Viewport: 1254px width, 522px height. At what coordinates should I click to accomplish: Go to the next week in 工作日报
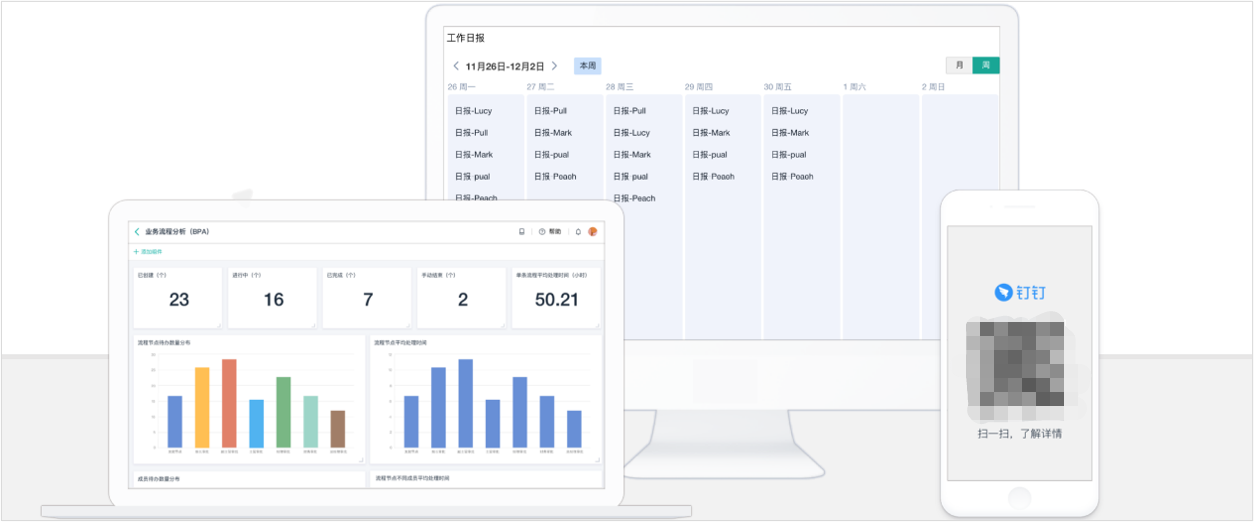(555, 66)
